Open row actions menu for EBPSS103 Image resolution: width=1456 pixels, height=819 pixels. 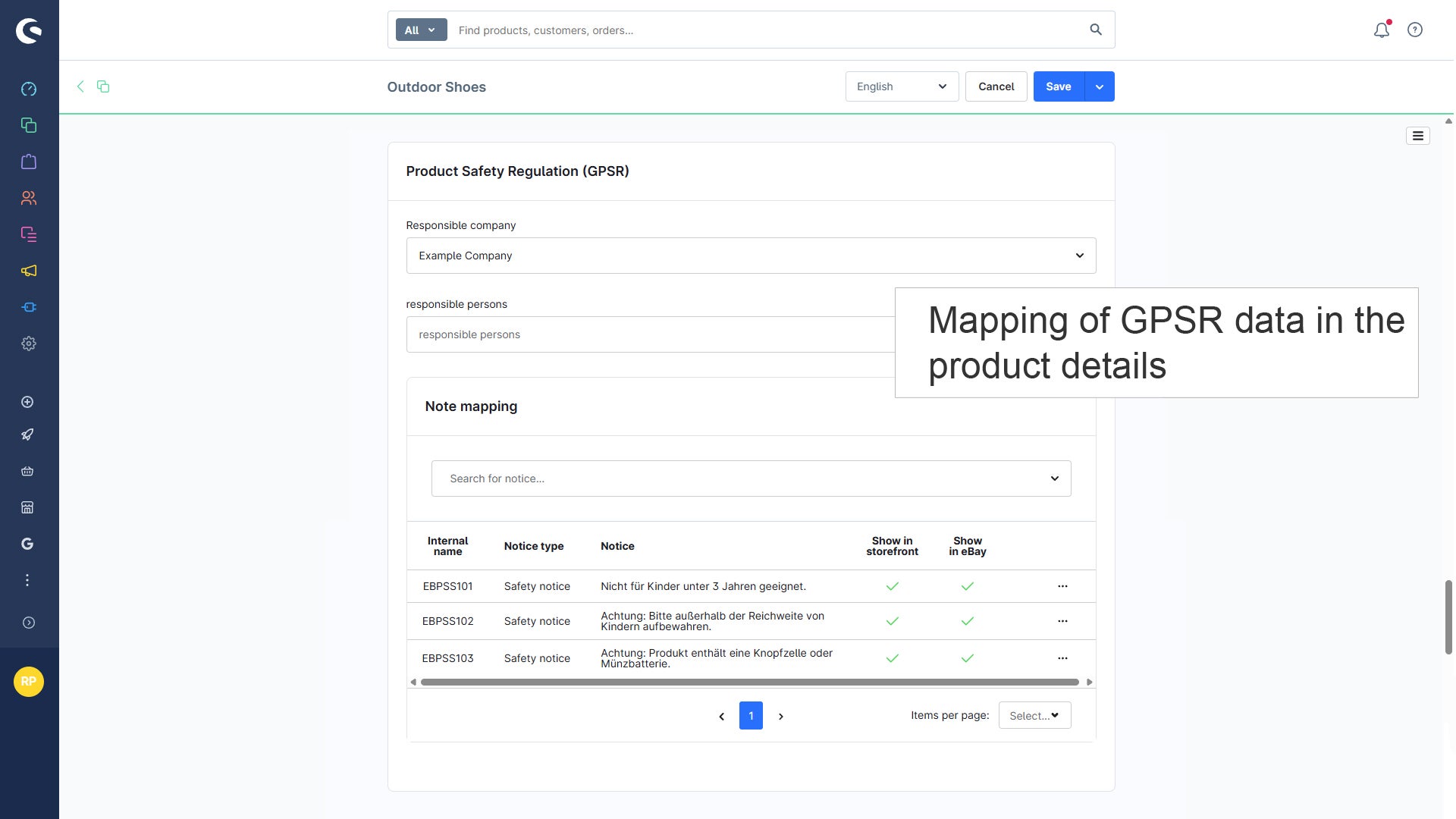[1062, 658]
